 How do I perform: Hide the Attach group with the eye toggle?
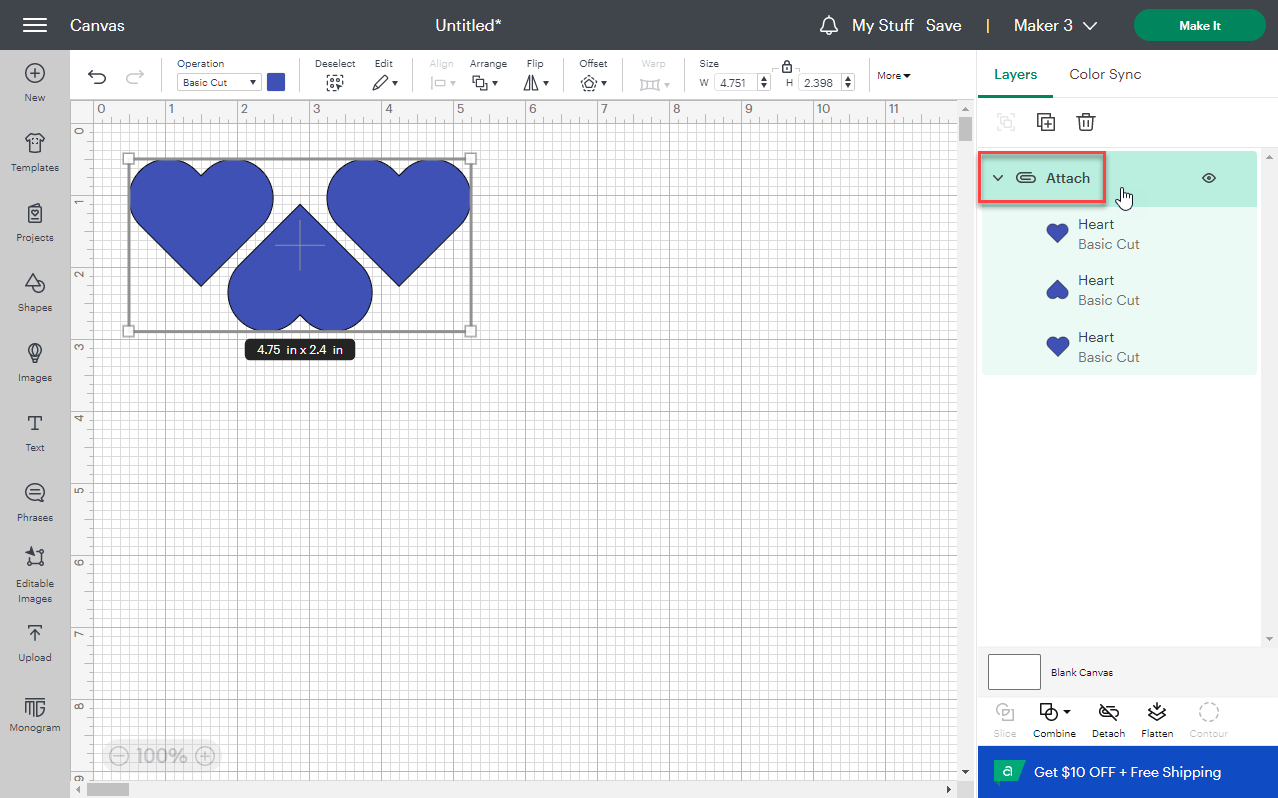[x=1208, y=177]
